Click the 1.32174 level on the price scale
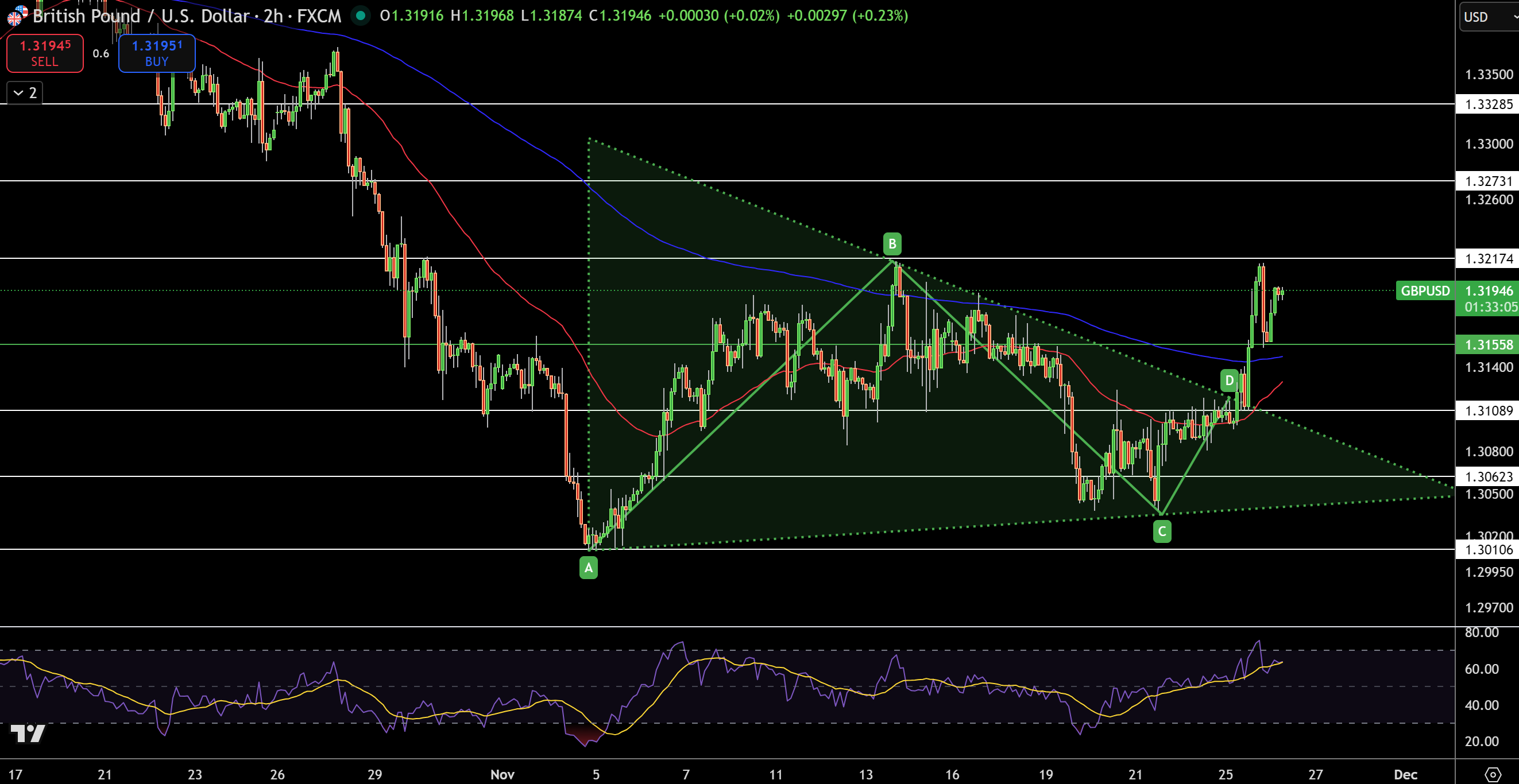This screenshot has width=1519, height=784. (1488, 259)
